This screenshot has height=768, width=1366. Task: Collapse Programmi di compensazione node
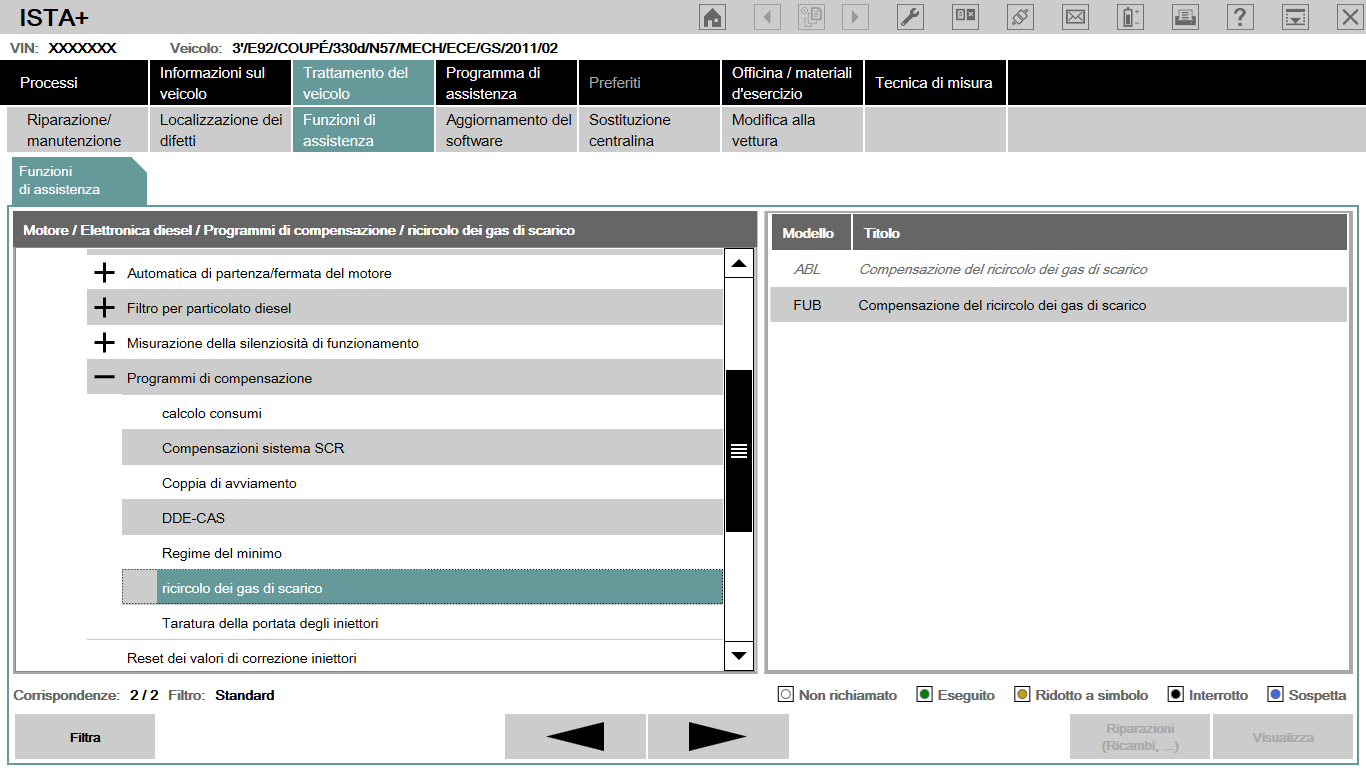(104, 378)
